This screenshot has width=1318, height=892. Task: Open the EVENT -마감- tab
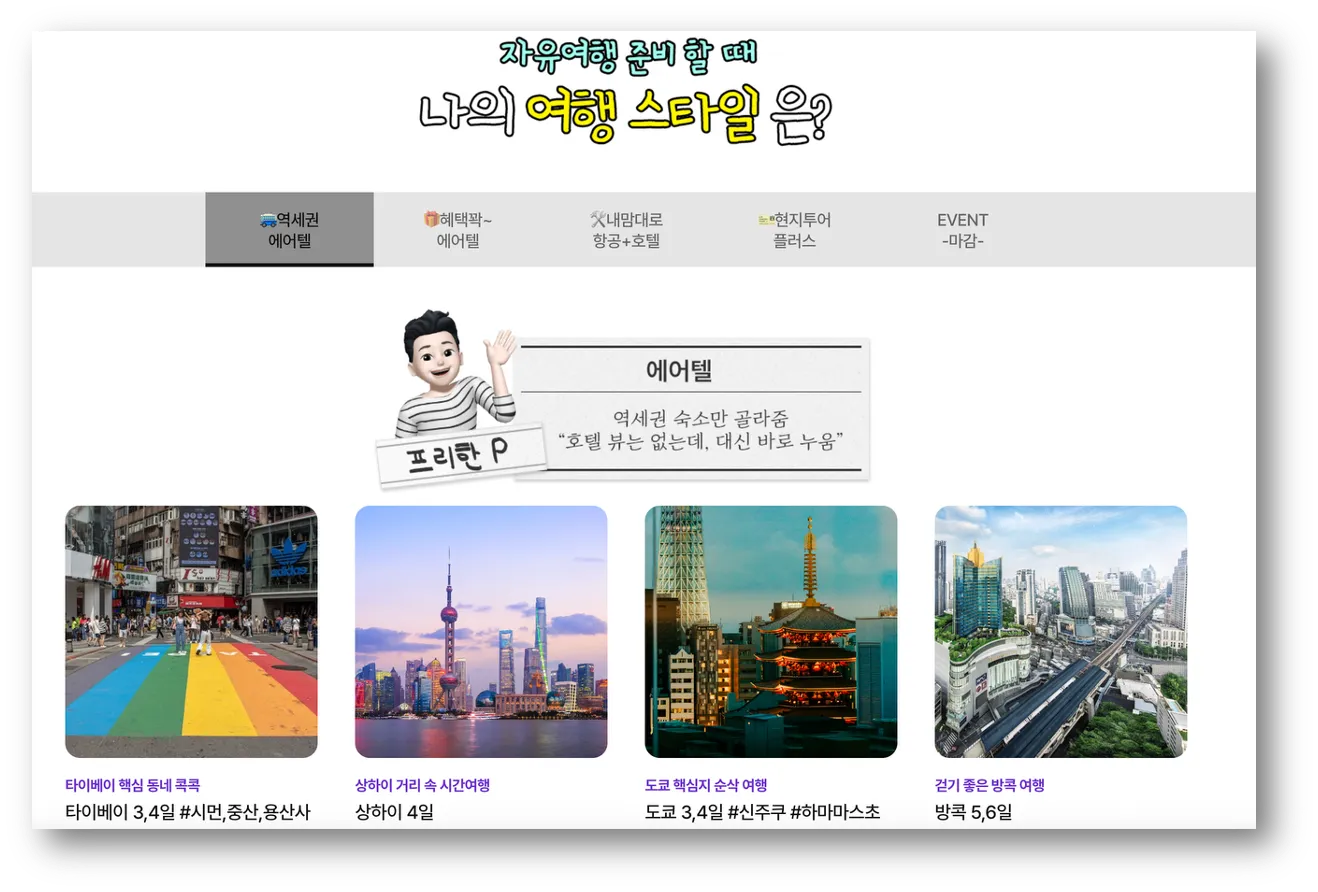tap(961, 230)
